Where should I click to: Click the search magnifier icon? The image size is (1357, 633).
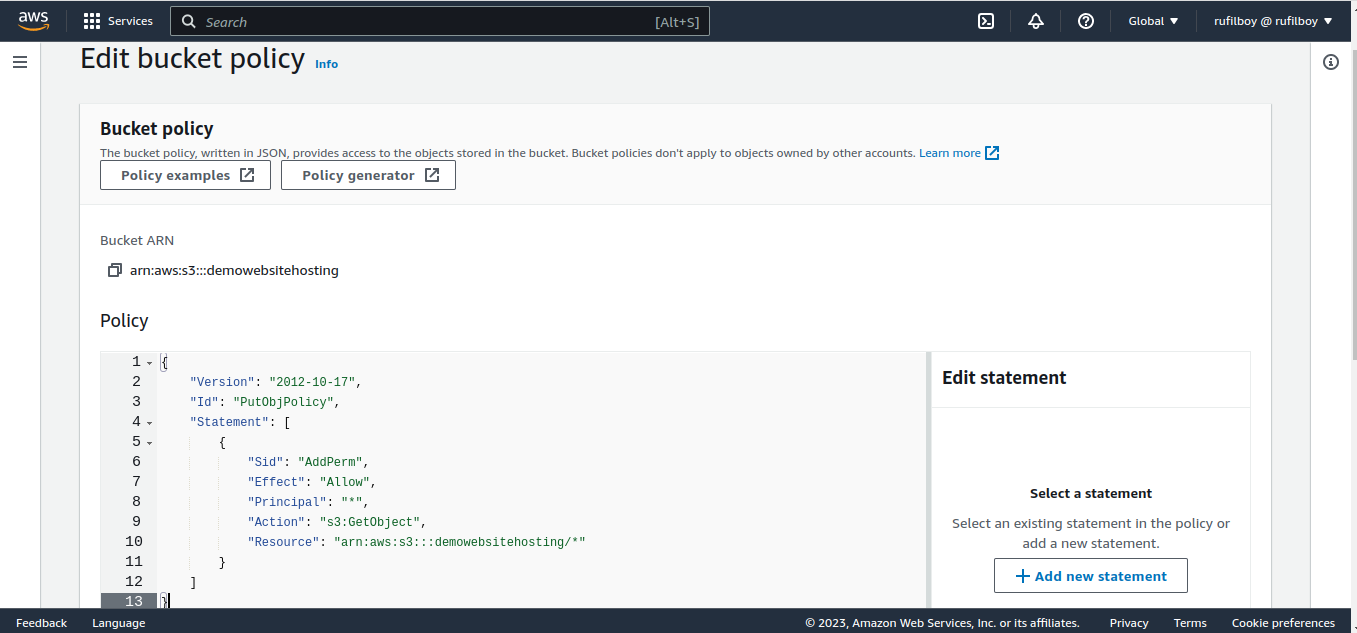coord(189,21)
